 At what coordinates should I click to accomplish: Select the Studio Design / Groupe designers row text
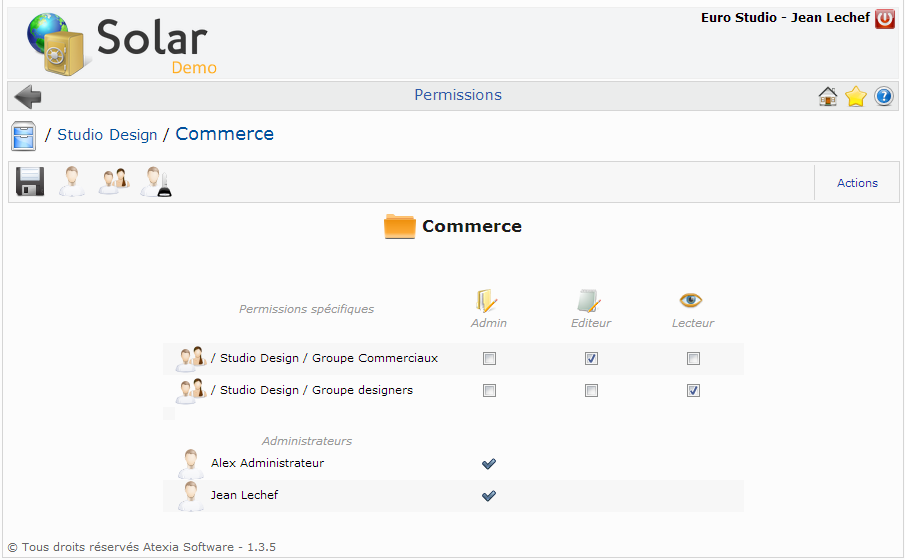312,391
